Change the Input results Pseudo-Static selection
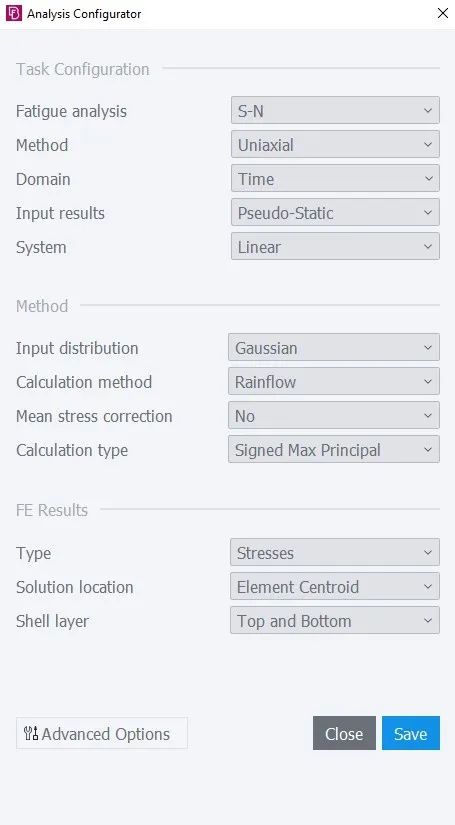The image size is (455, 825). (x=335, y=213)
